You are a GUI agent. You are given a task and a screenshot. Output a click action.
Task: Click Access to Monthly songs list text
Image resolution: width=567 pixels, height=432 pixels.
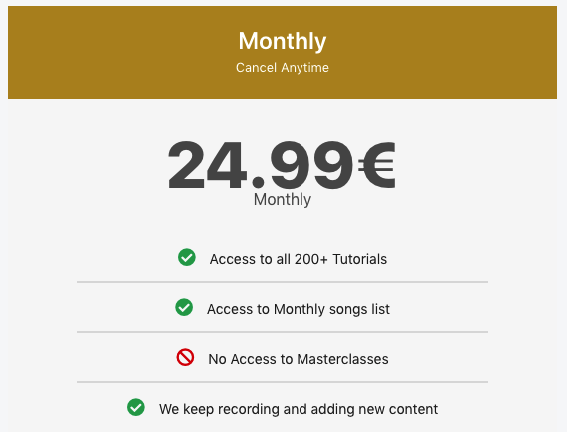[x=298, y=309]
